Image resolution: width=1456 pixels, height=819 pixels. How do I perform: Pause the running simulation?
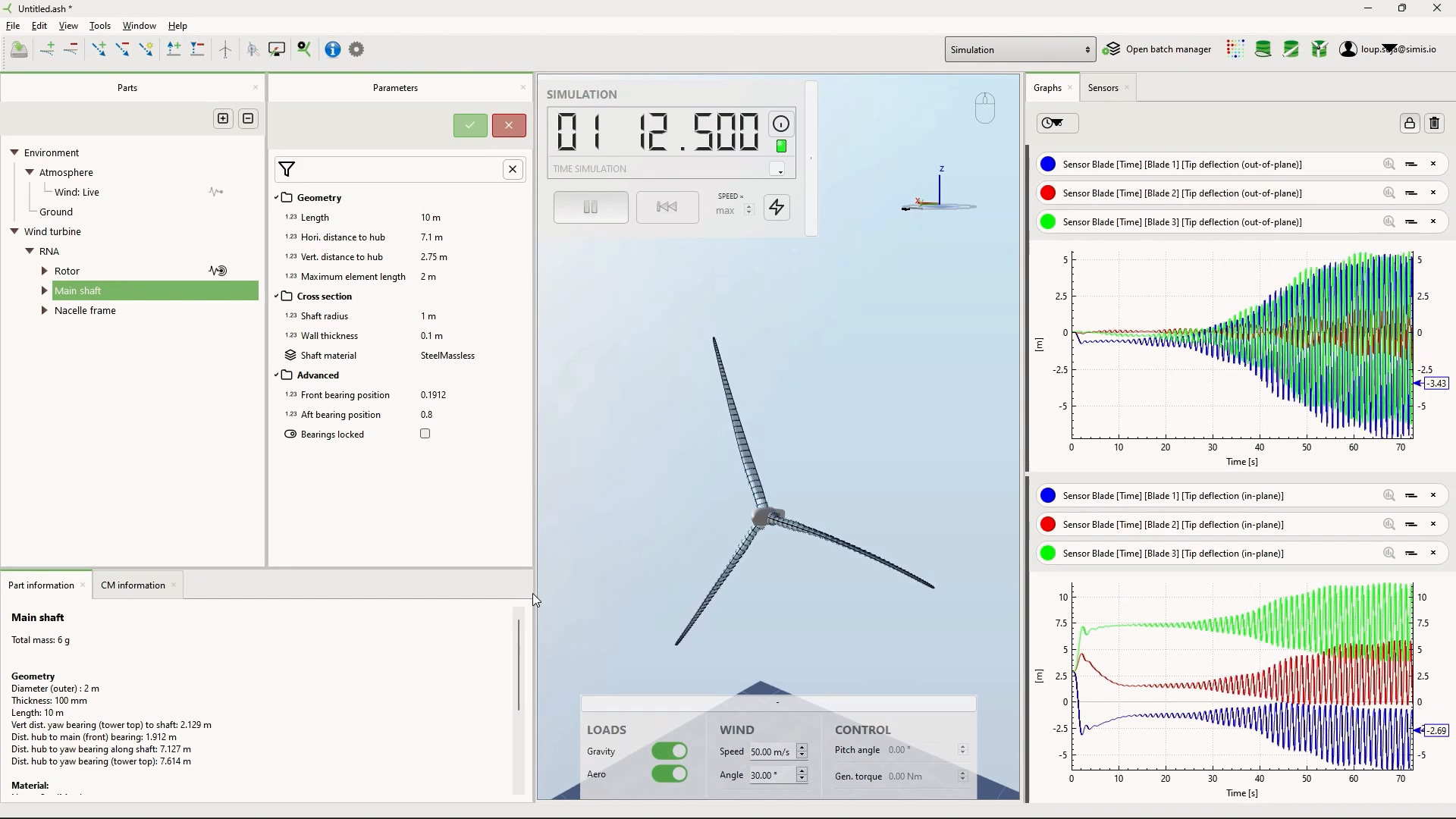click(591, 207)
